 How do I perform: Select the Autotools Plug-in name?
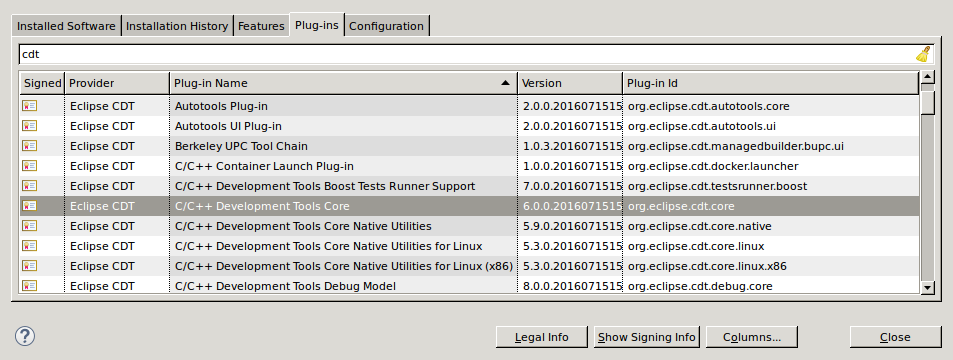point(221,106)
